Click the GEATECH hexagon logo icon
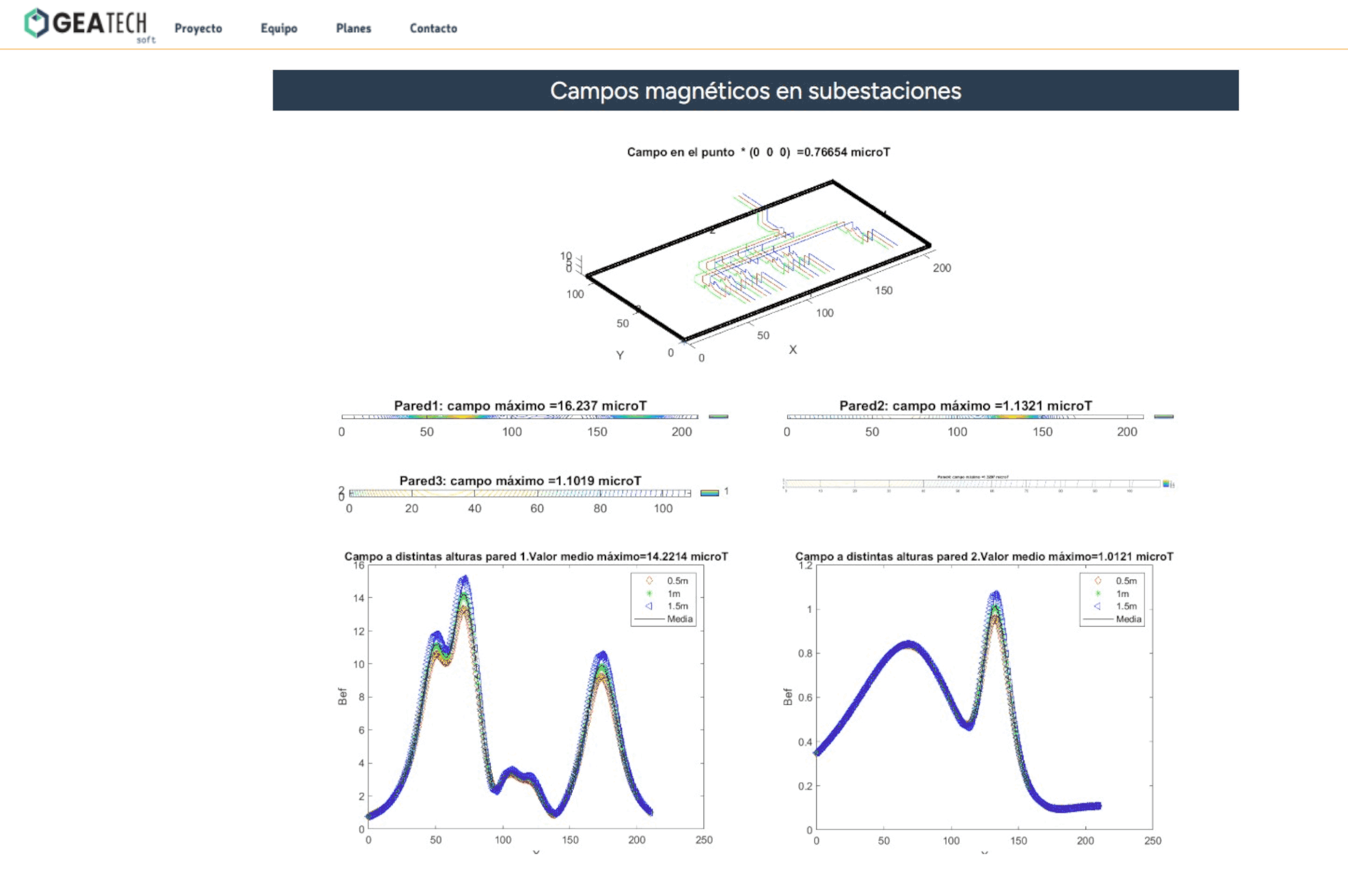The width and height of the screenshot is (1348, 896). click(x=36, y=23)
